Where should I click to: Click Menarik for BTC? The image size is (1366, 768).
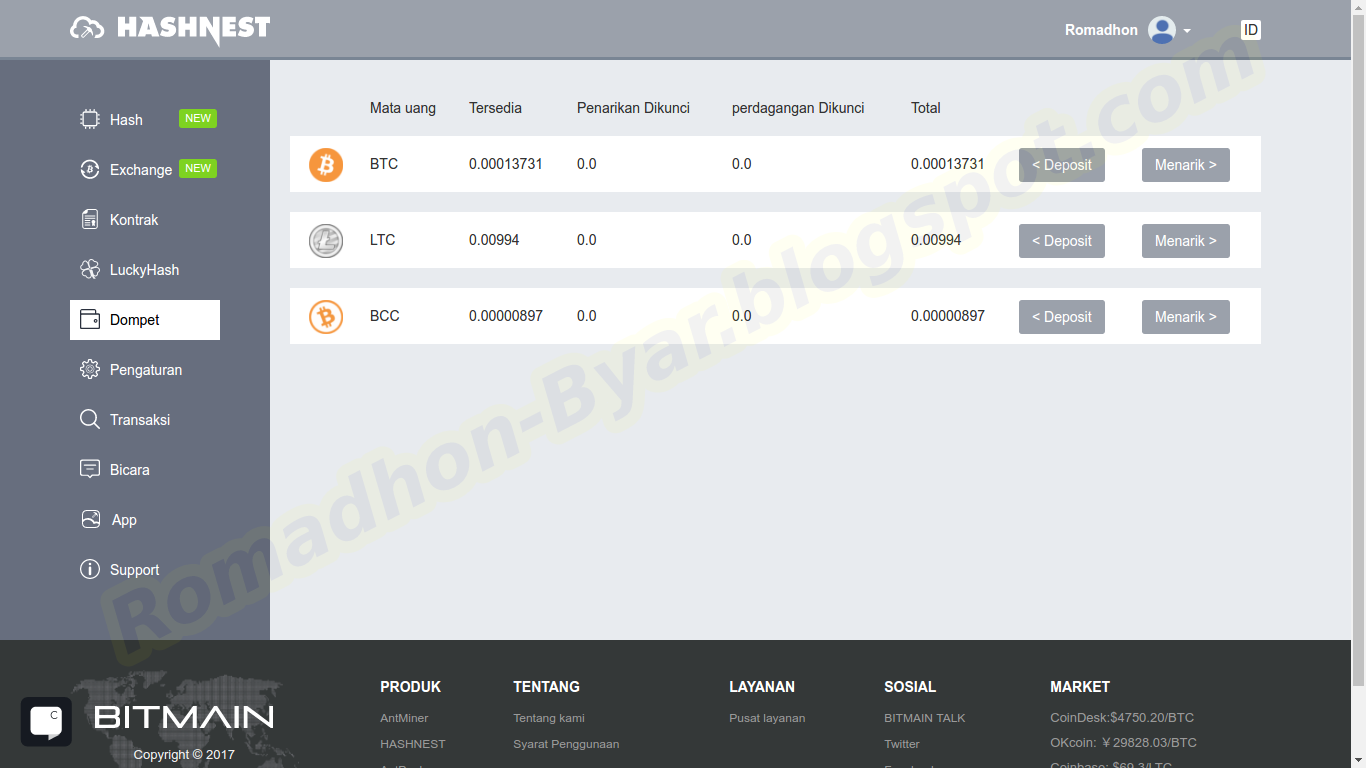pyautogui.click(x=1186, y=165)
